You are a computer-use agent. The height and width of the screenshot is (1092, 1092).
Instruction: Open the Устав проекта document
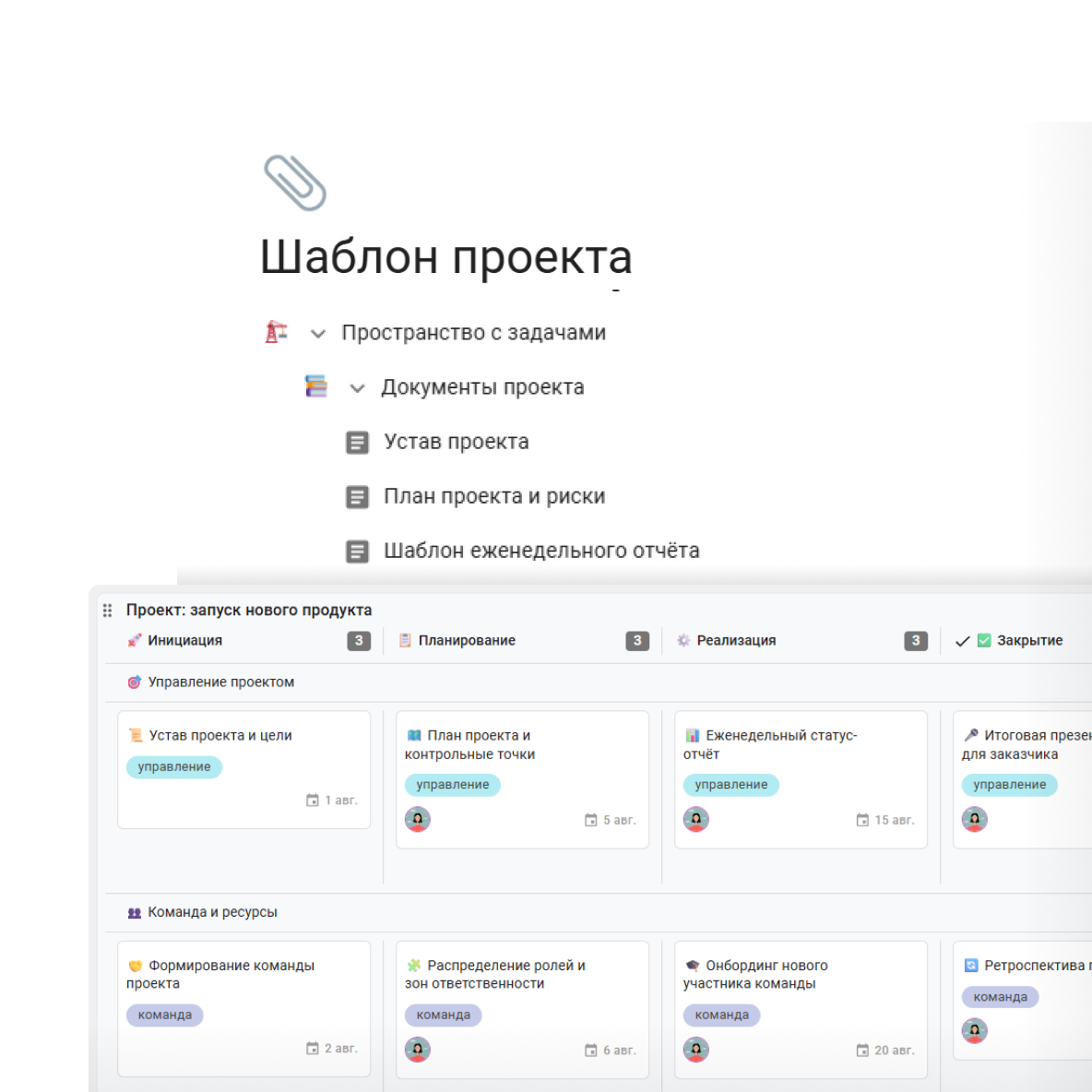[457, 442]
